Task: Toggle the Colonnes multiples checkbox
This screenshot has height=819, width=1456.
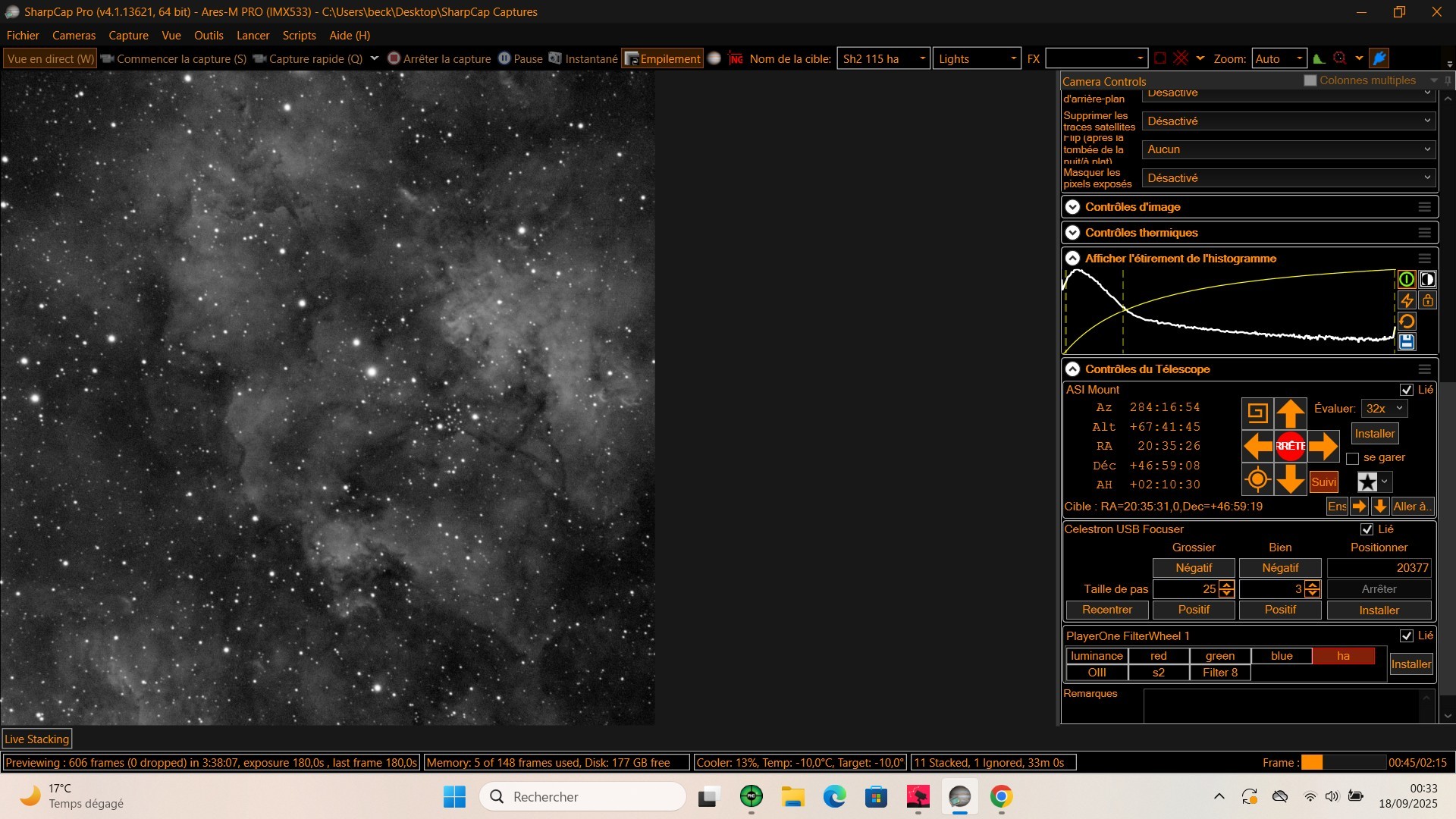Action: (x=1310, y=80)
